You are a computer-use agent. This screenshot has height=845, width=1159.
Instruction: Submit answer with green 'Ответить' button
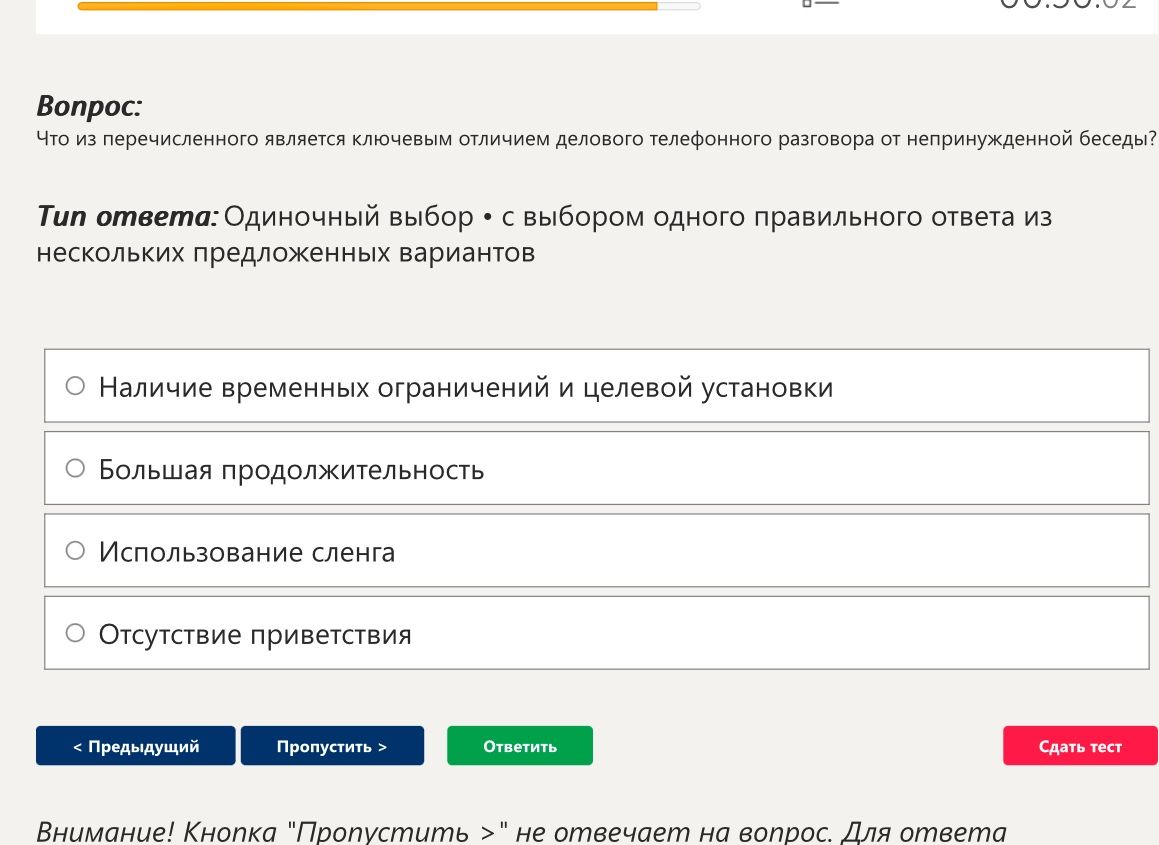click(x=520, y=746)
